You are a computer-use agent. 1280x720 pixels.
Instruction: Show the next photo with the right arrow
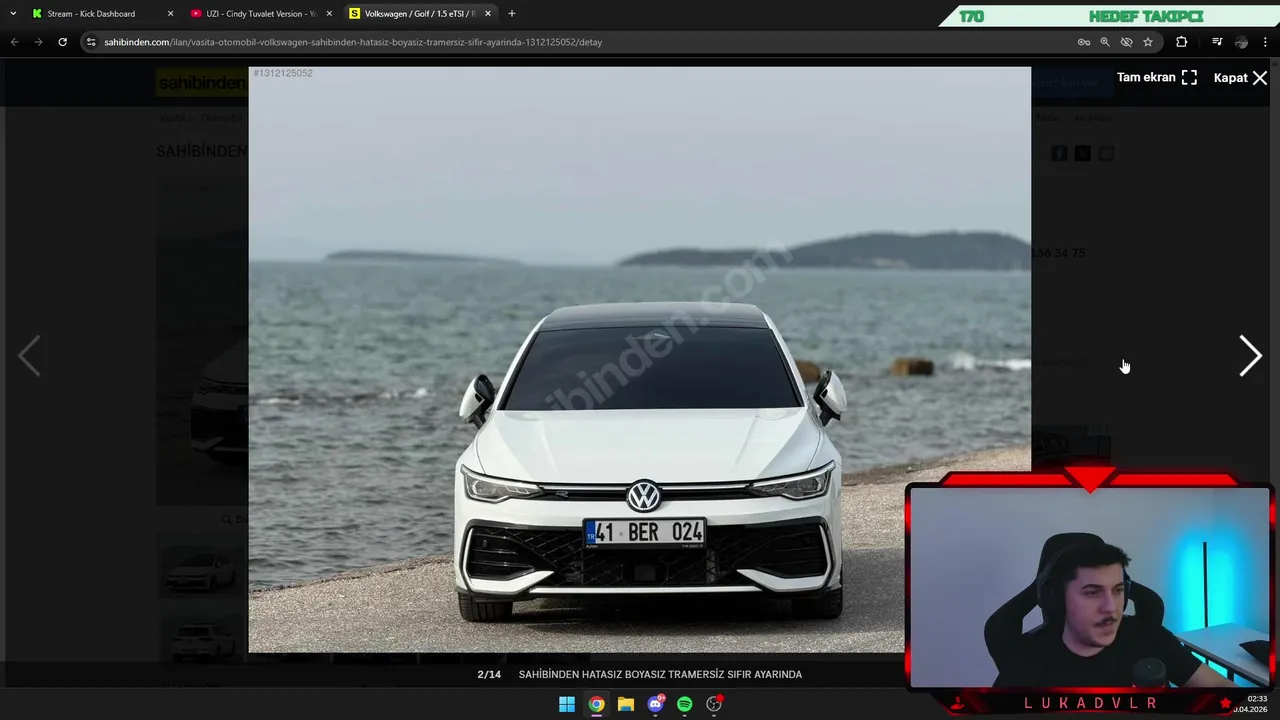1250,356
